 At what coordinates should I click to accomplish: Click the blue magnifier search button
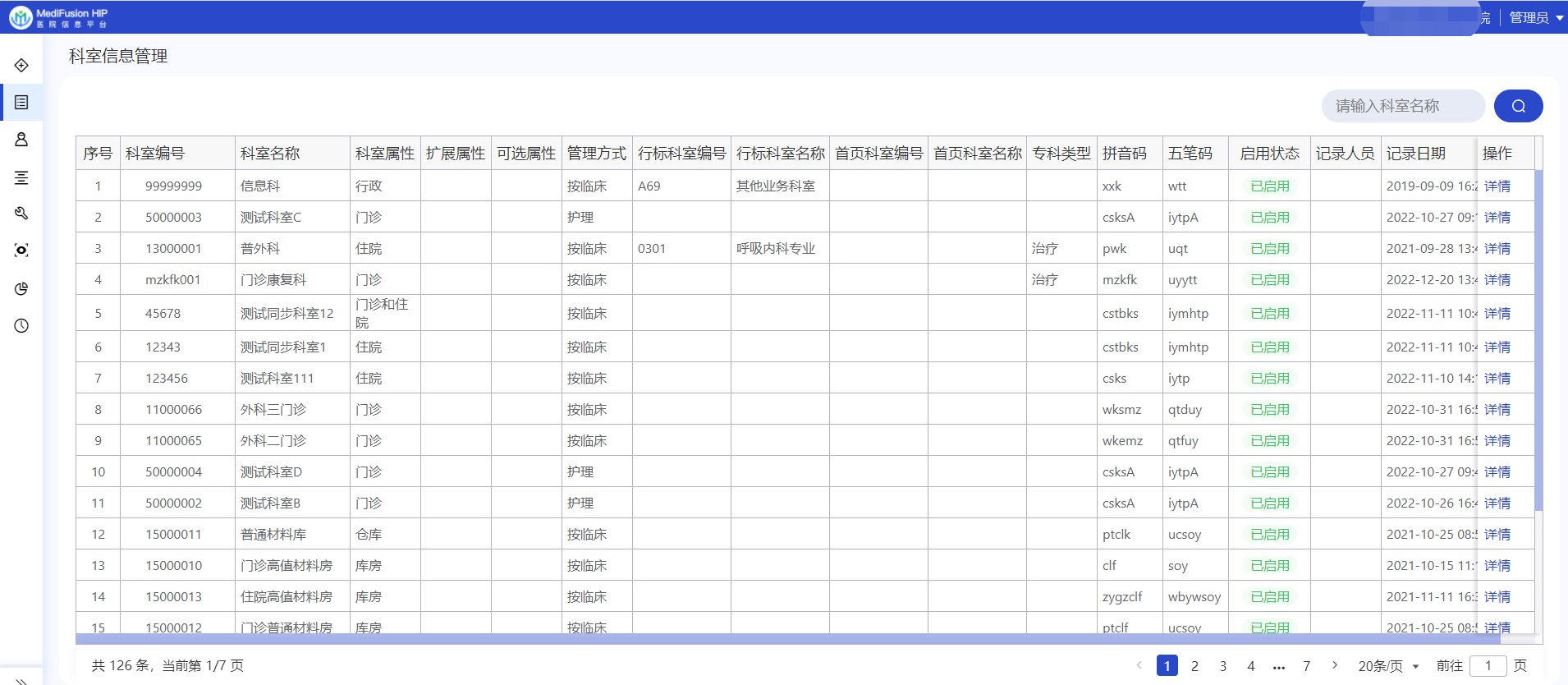click(x=1518, y=106)
